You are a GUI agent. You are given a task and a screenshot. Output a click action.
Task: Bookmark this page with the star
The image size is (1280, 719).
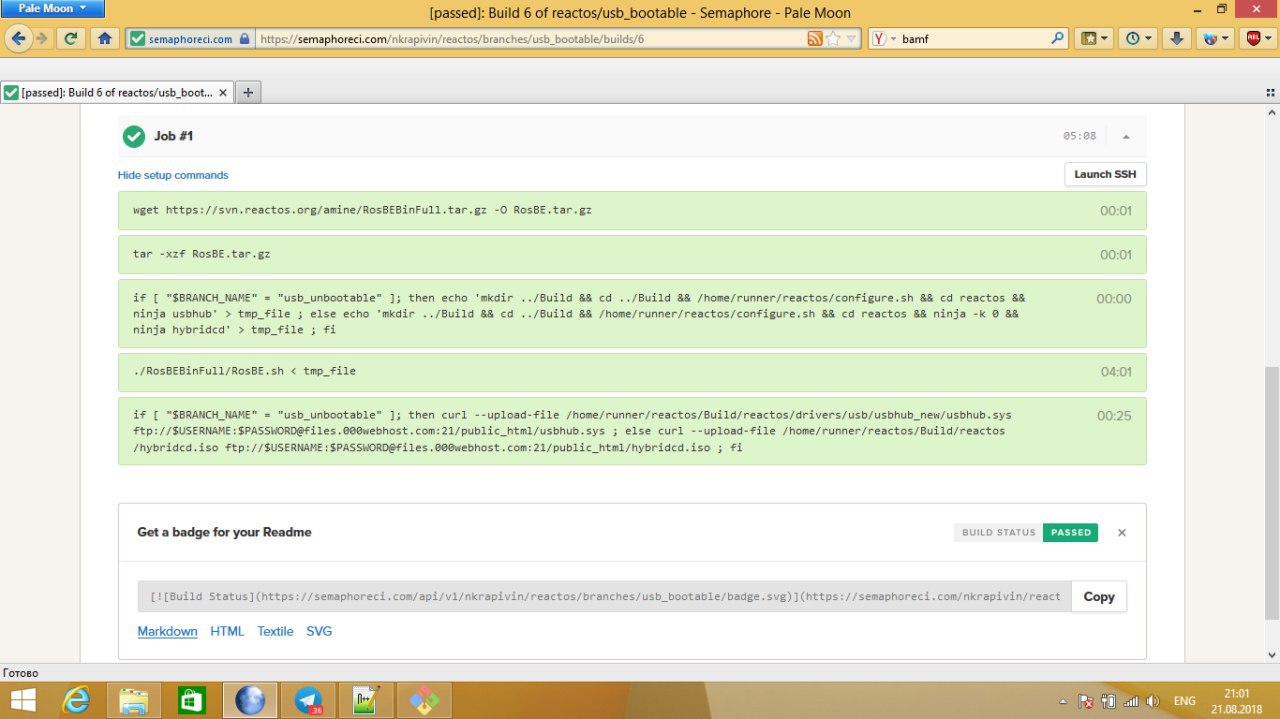pos(833,39)
